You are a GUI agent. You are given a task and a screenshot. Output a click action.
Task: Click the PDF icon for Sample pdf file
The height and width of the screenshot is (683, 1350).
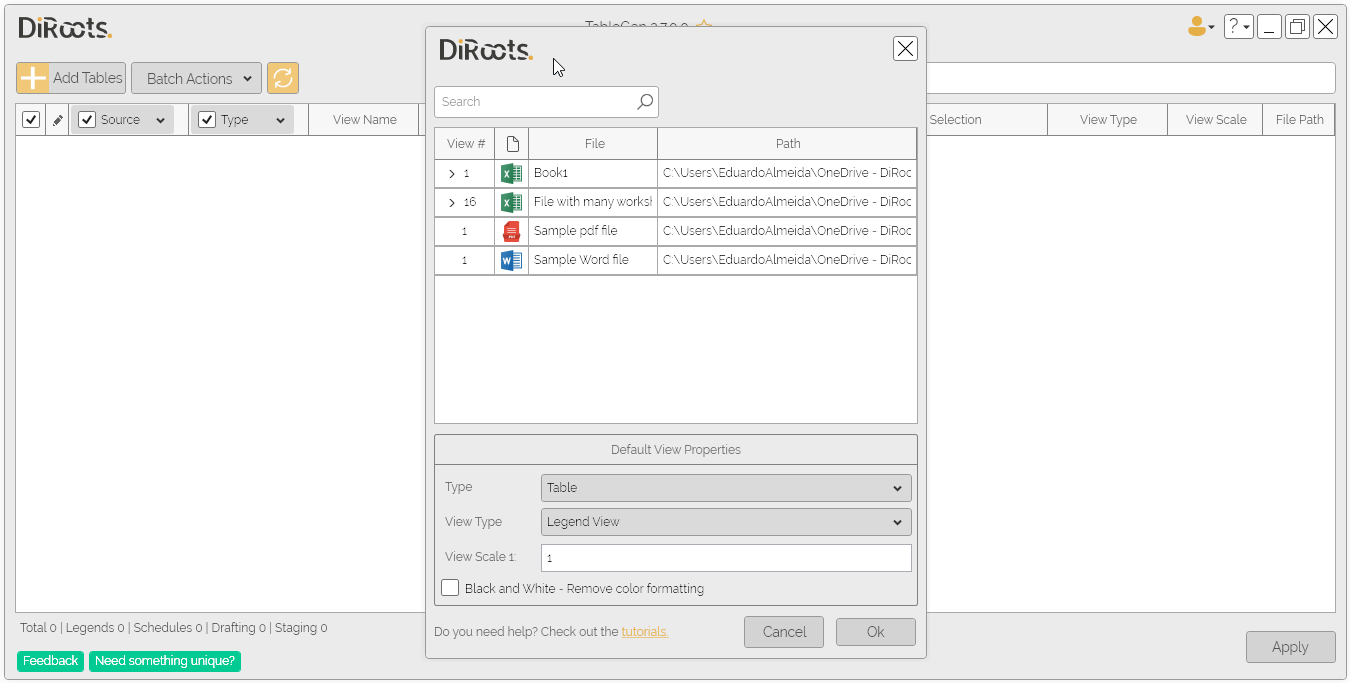pyautogui.click(x=511, y=231)
